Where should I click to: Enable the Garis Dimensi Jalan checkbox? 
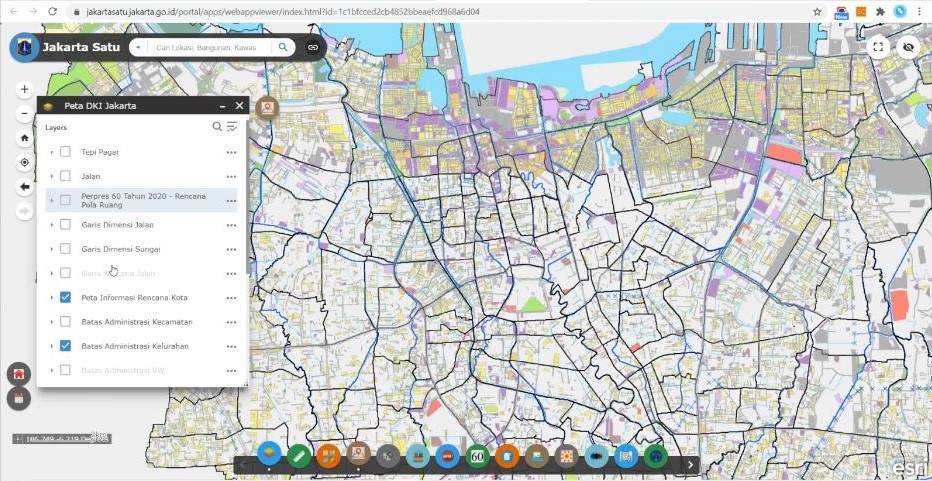(65, 224)
